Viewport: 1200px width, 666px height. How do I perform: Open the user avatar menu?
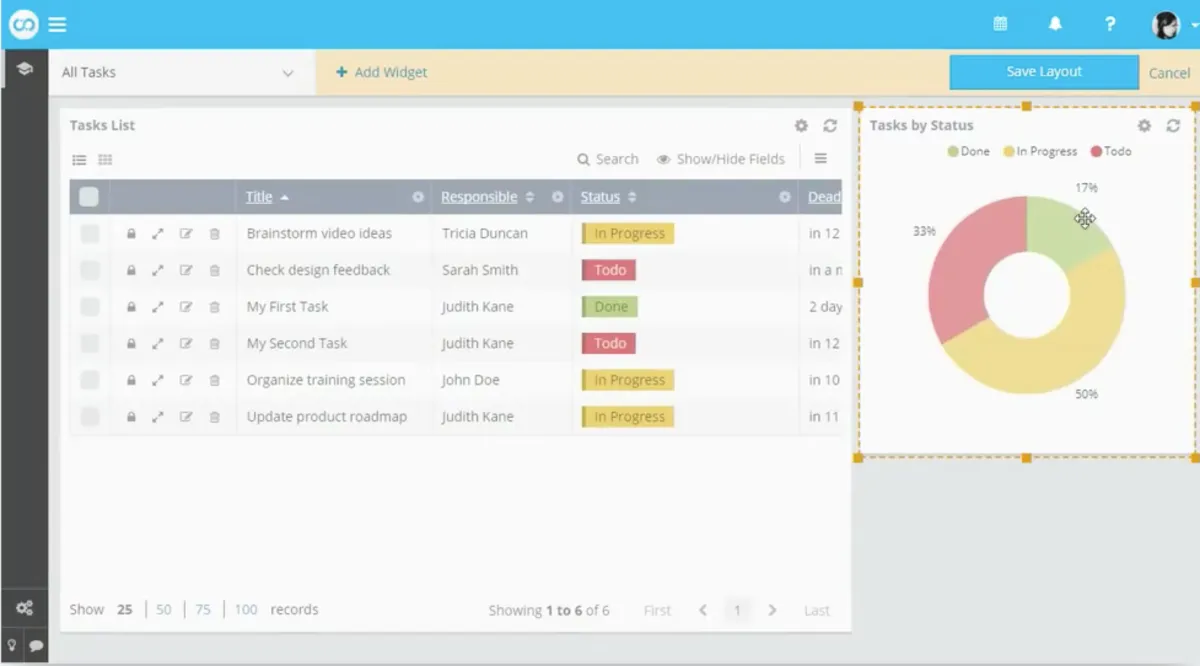1166,25
